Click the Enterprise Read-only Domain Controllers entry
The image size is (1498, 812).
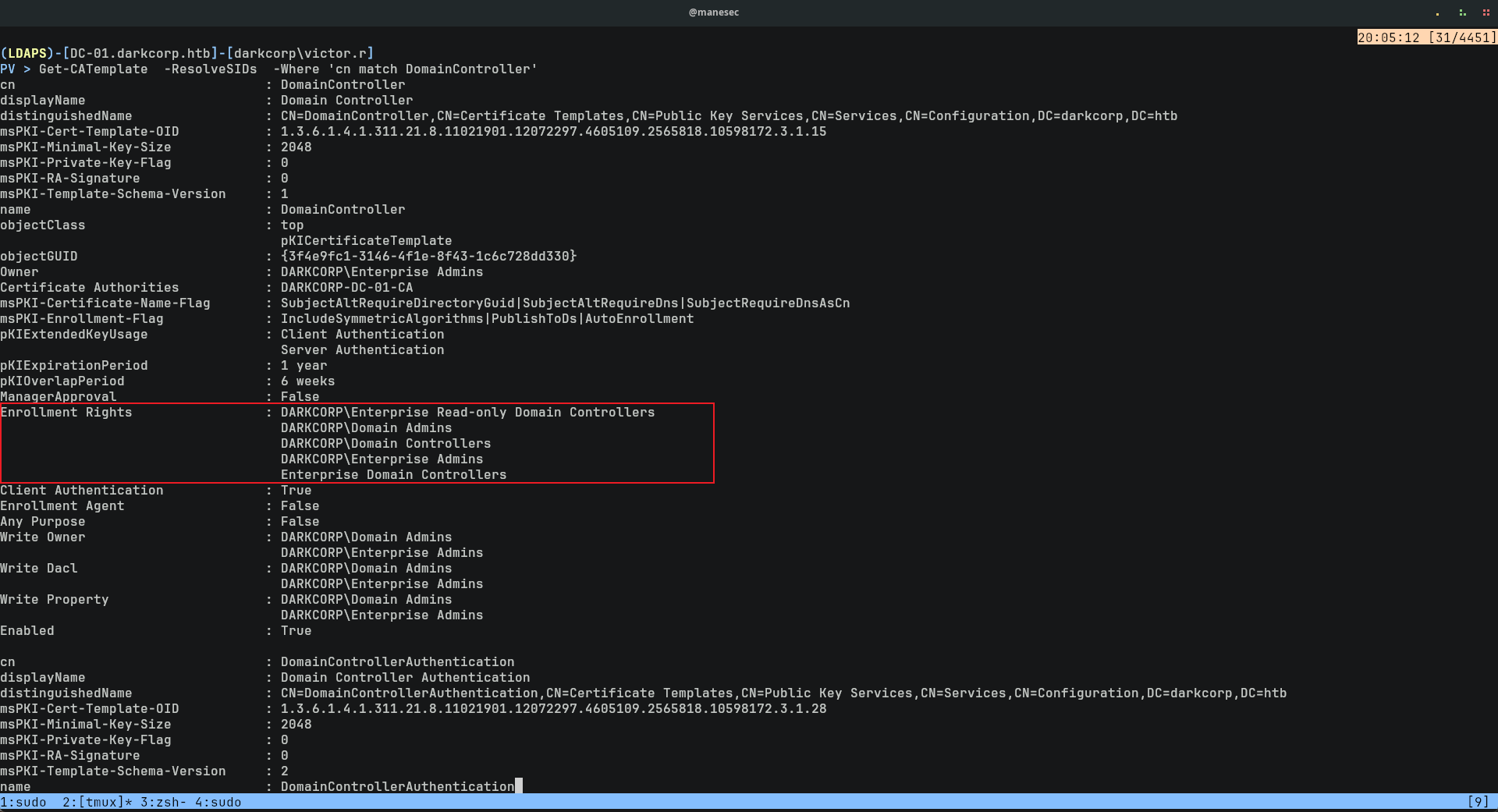point(467,412)
